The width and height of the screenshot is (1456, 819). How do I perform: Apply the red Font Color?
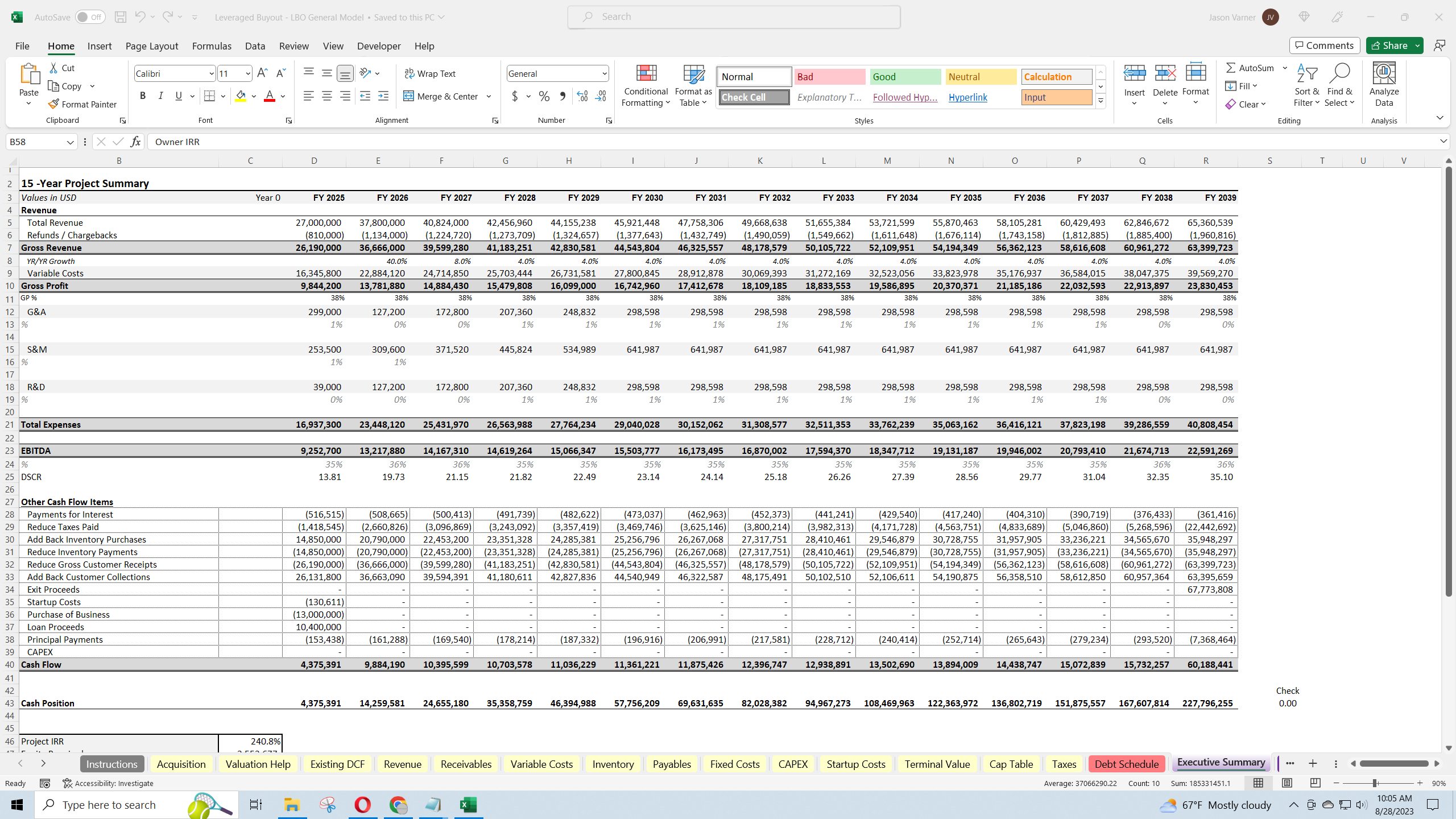(x=270, y=96)
